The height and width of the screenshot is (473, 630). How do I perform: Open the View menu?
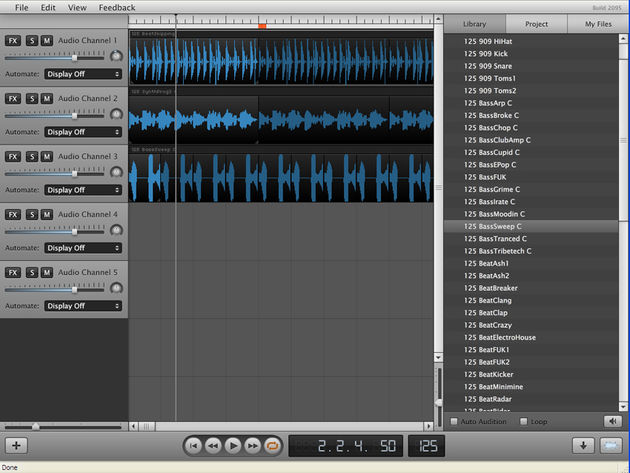[x=77, y=7]
